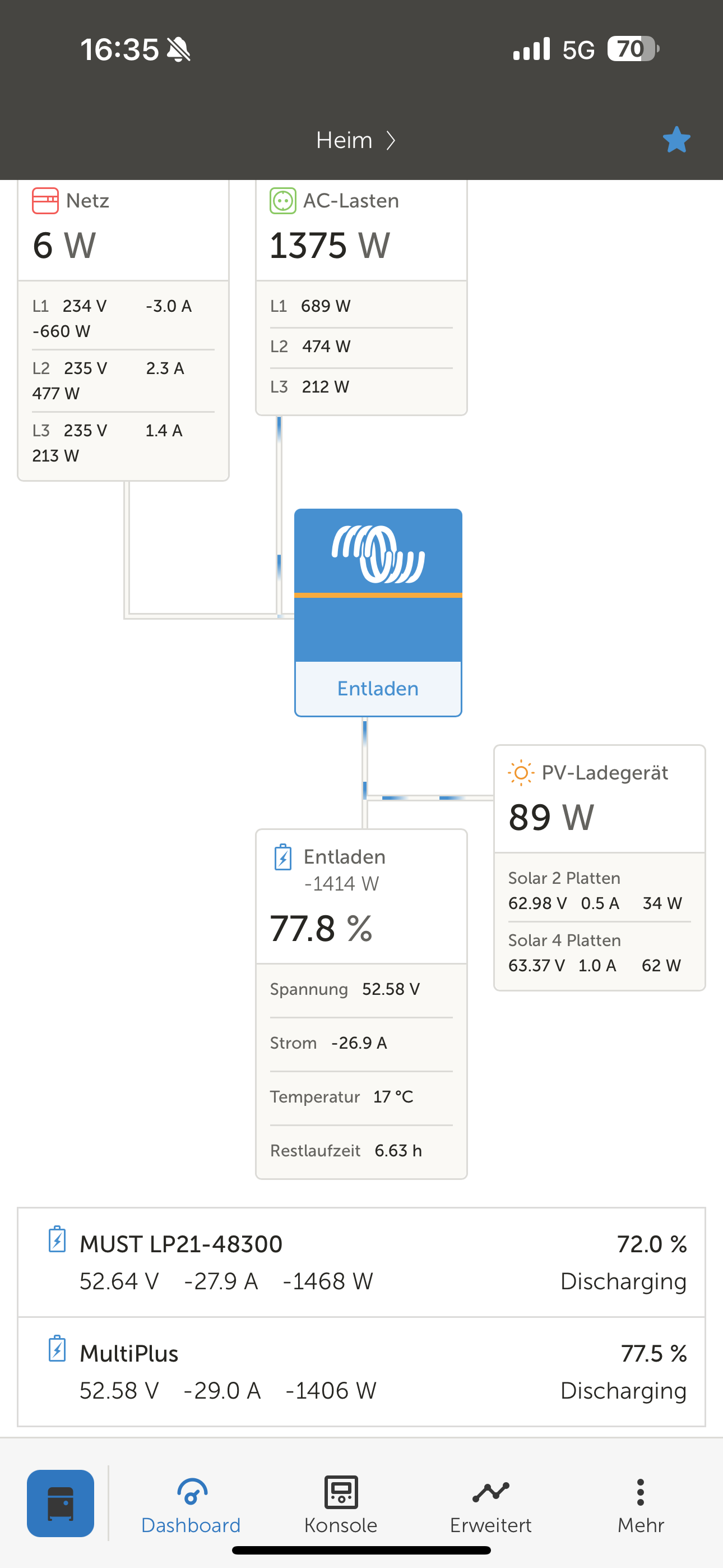Open the Mehr menu
The height and width of the screenshot is (1568, 723).
[x=640, y=1505]
